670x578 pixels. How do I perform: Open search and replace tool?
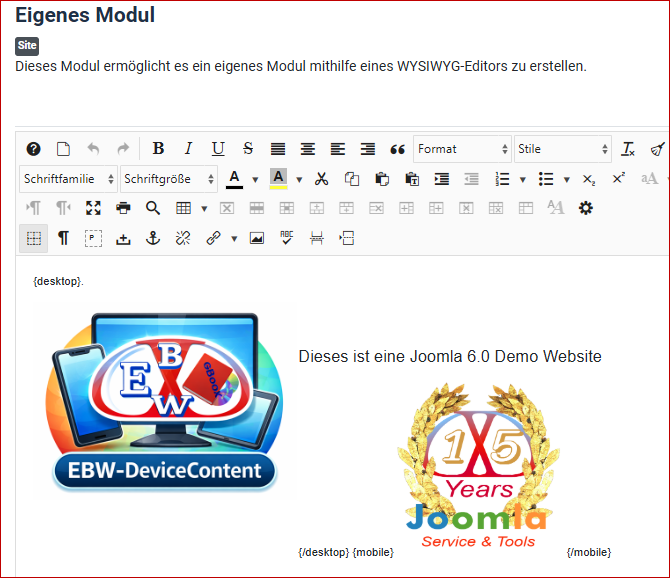(153, 208)
